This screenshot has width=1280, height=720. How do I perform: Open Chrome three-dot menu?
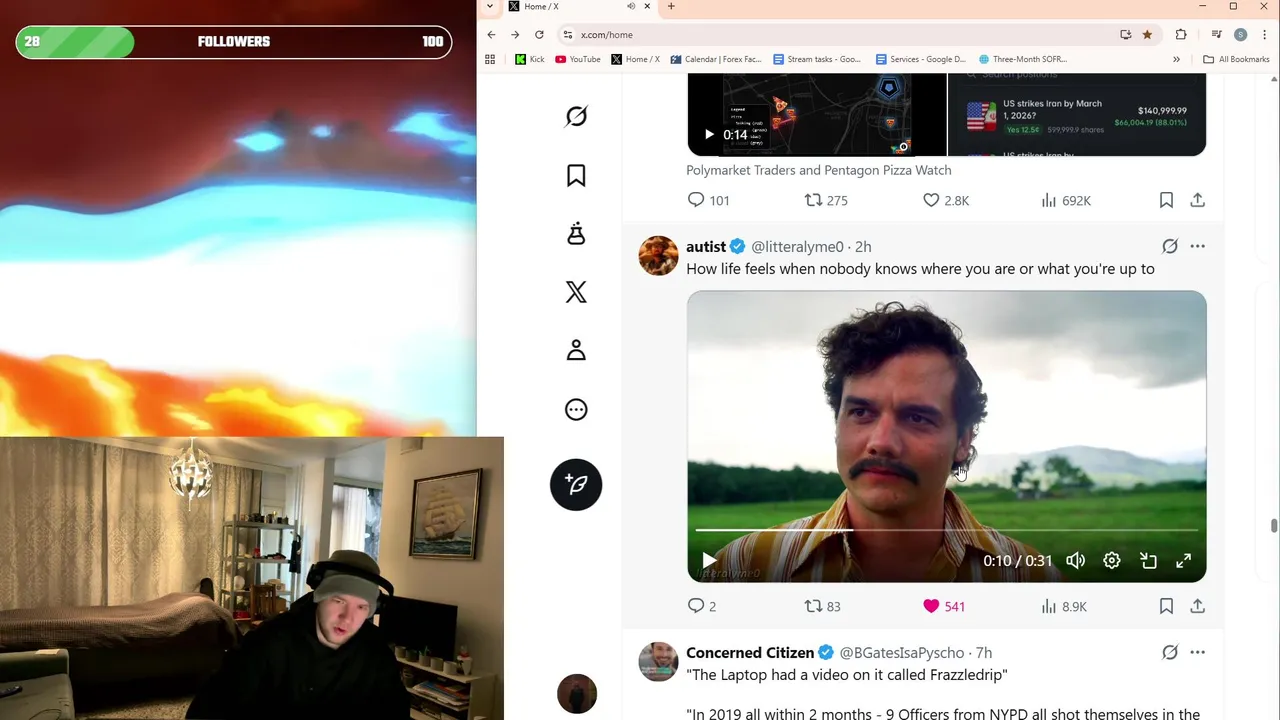click(x=1265, y=34)
